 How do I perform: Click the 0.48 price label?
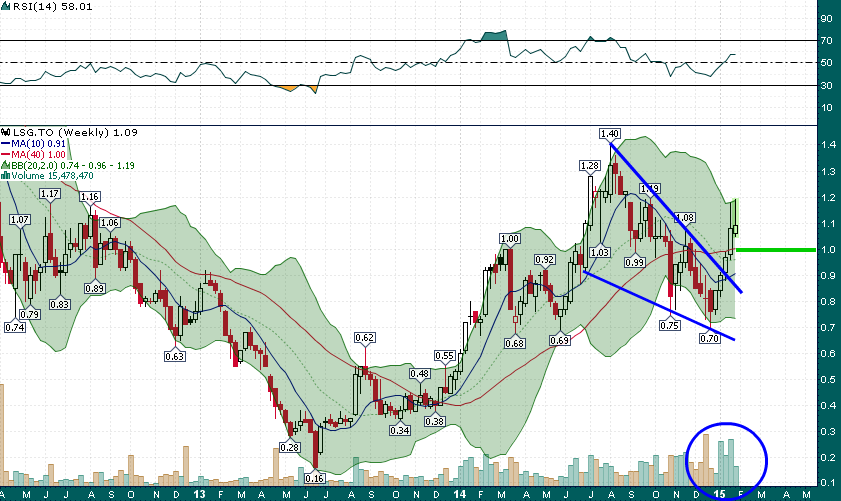coord(419,374)
